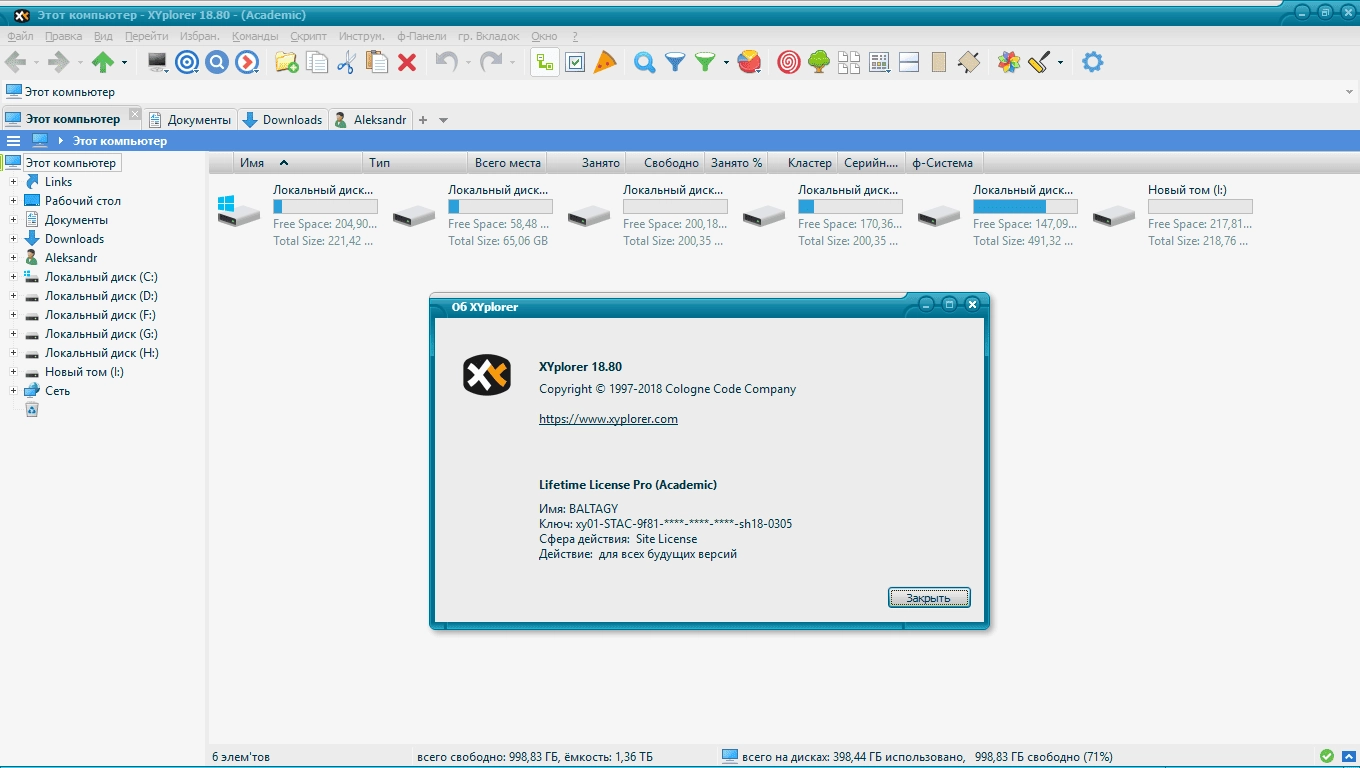Switch to the Aleksandr tab

pyautogui.click(x=371, y=120)
